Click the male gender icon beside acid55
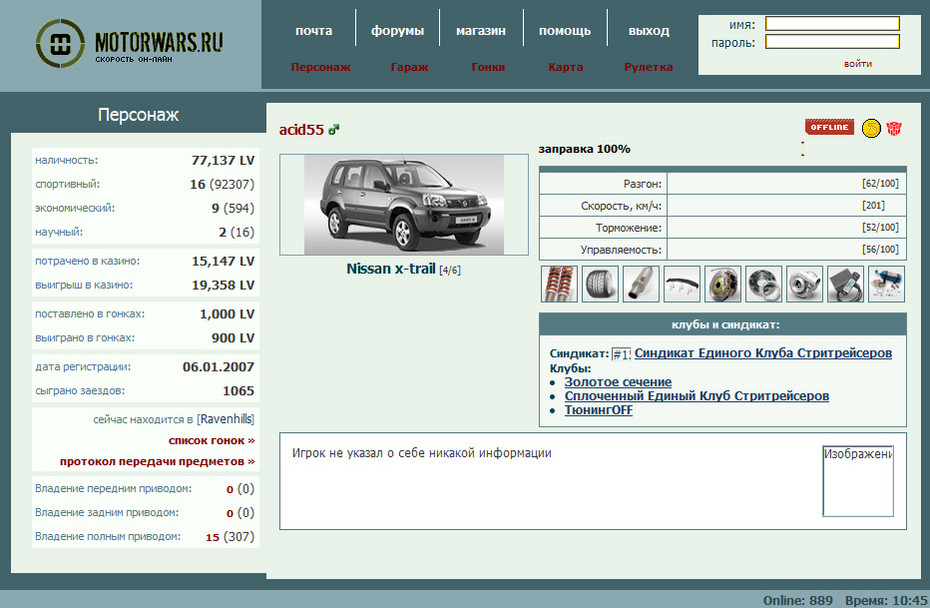 [334, 129]
